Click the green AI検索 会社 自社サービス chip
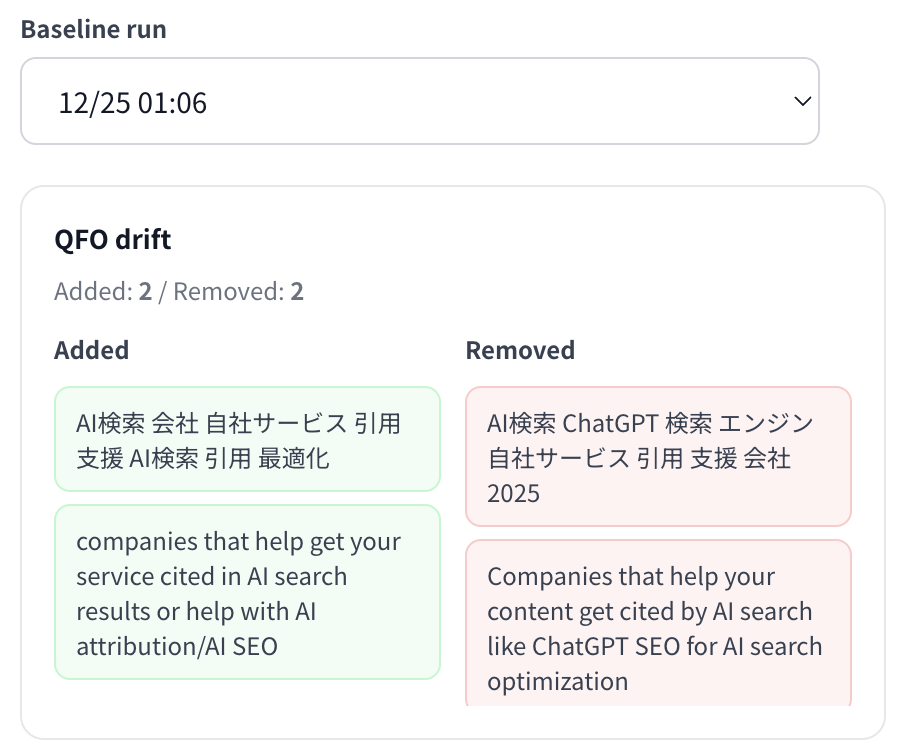Screen dimensions: 898x754 (x=247, y=438)
